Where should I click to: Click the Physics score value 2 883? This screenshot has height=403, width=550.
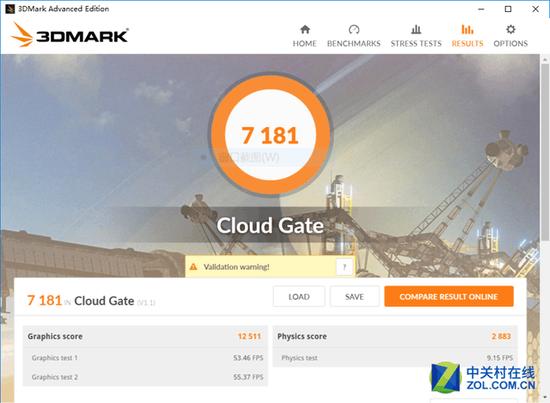(501, 336)
